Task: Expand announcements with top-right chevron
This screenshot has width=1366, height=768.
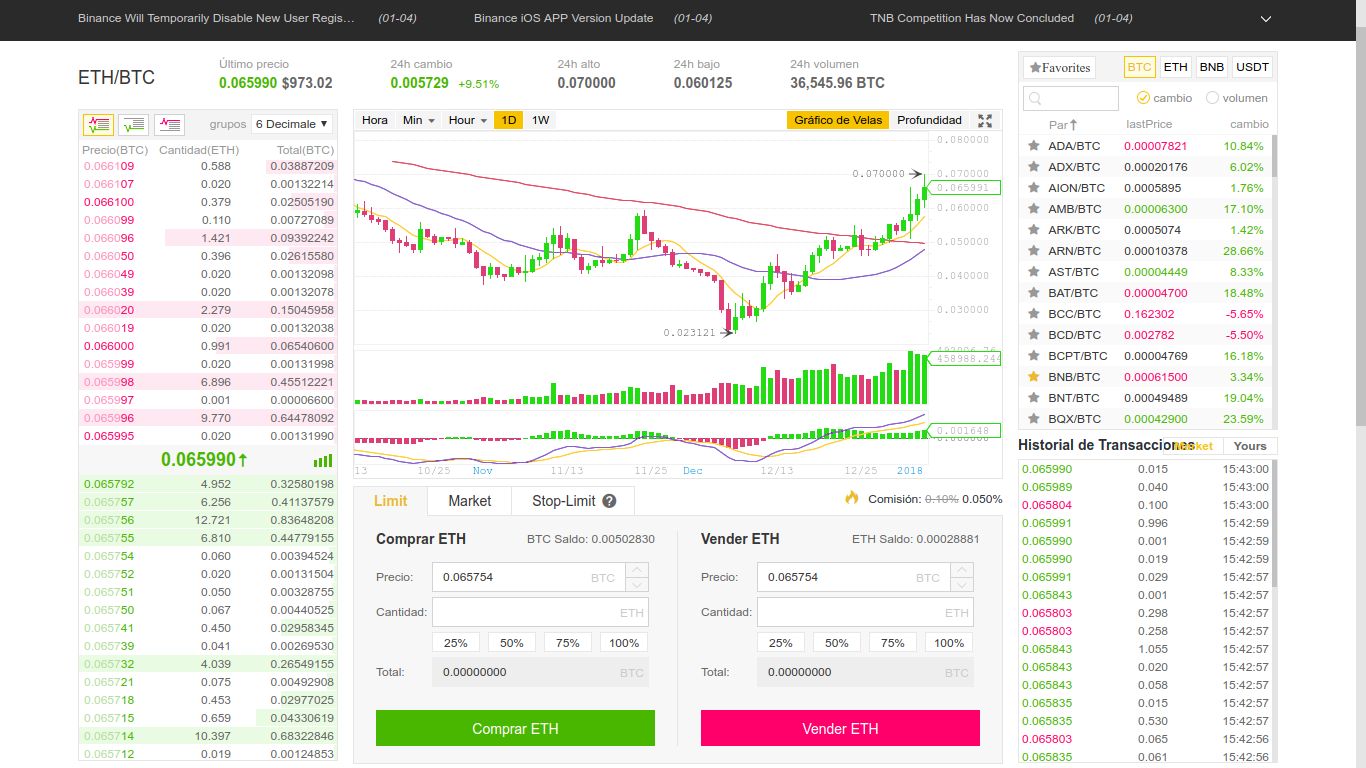Action: point(1266,19)
